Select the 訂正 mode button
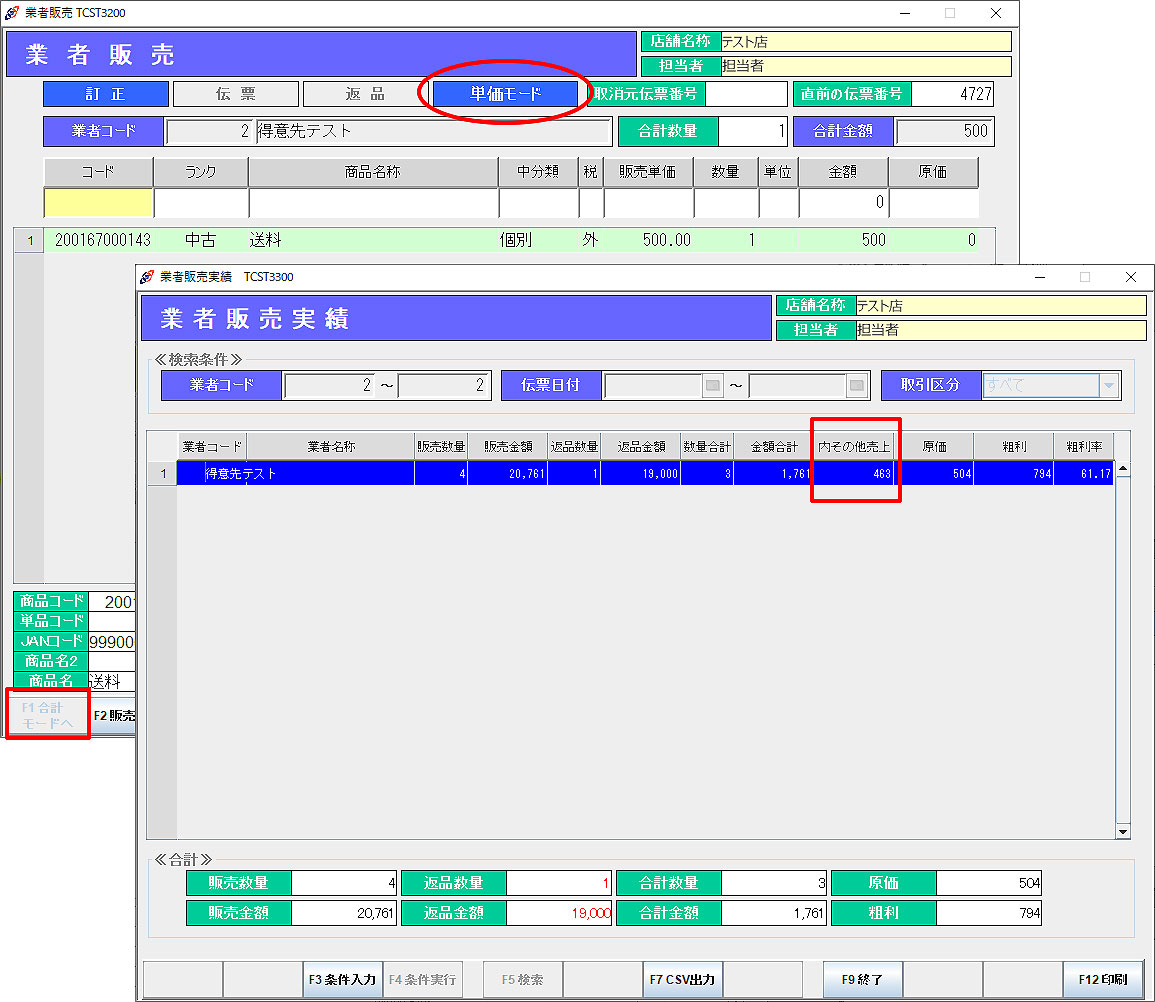The image size is (1155, 1002). pos(105,94)
